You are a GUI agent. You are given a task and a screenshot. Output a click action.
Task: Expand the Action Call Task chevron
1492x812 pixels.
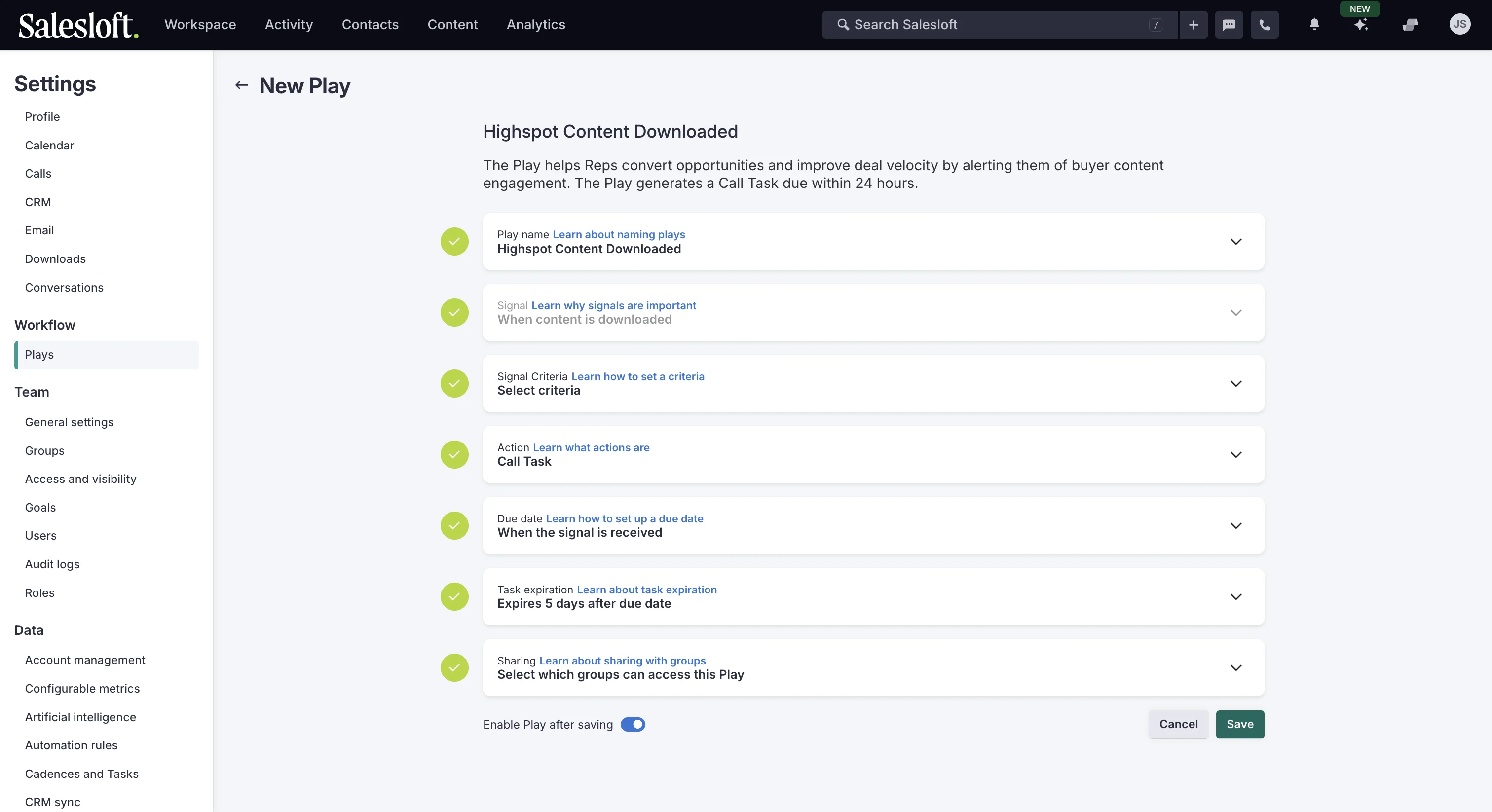click(x=1236, y=455)
